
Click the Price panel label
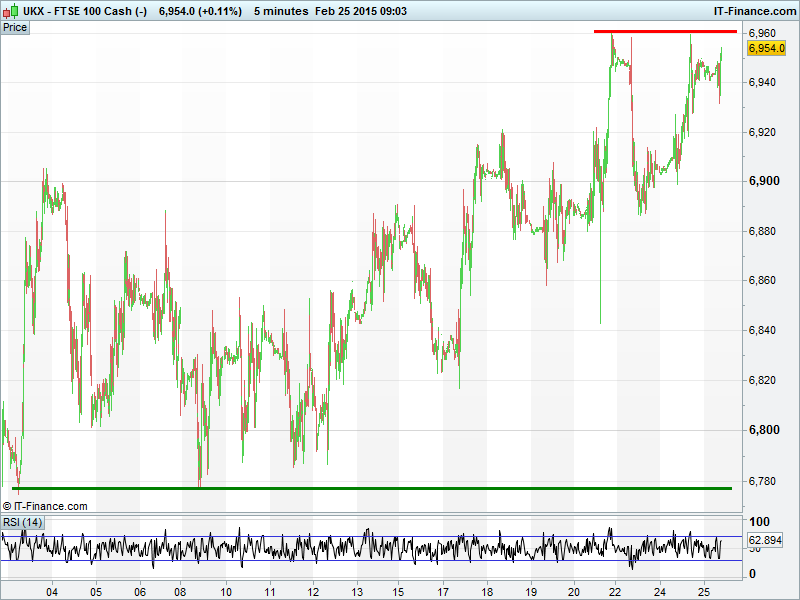pyautogui.click(x=15, y=27)
